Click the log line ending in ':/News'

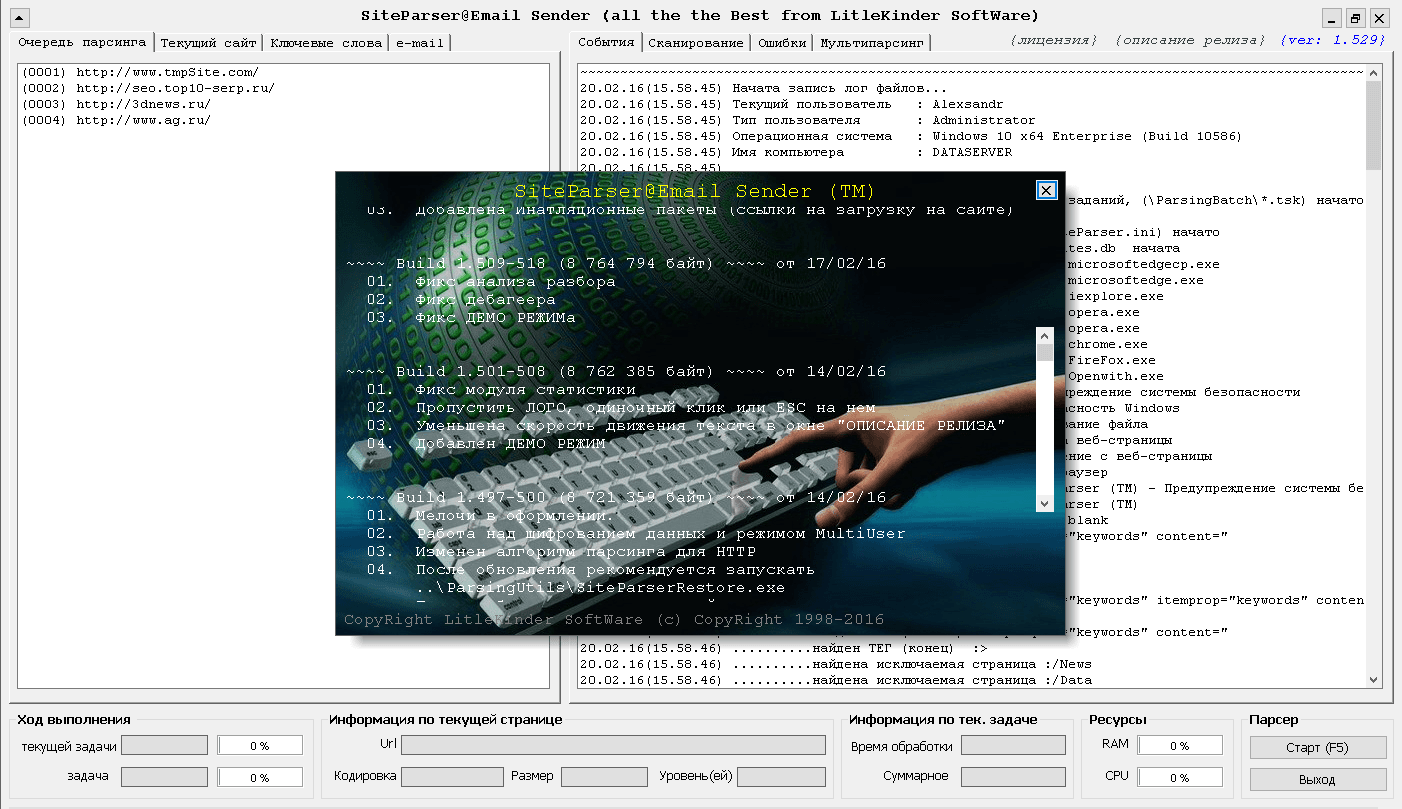click(x=835, y=664)
